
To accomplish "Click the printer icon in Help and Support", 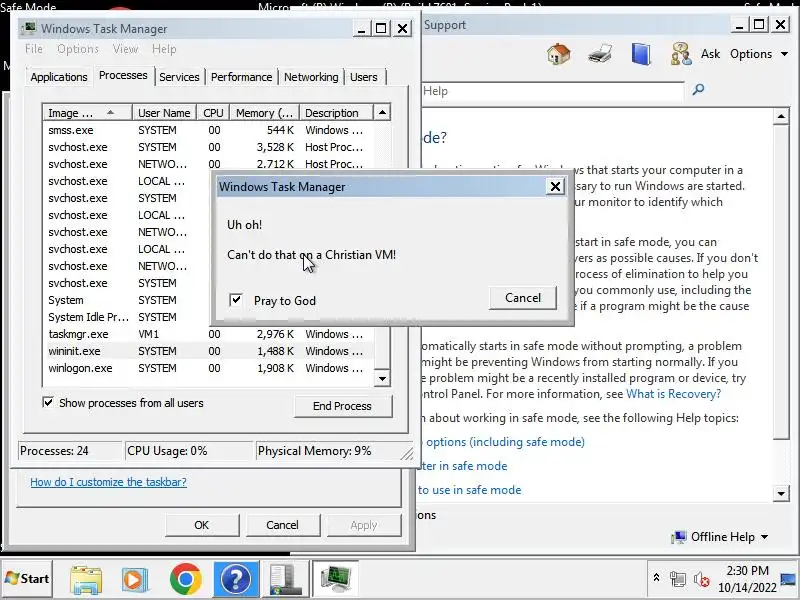I will pyautogui.click(x=600, y=54).
